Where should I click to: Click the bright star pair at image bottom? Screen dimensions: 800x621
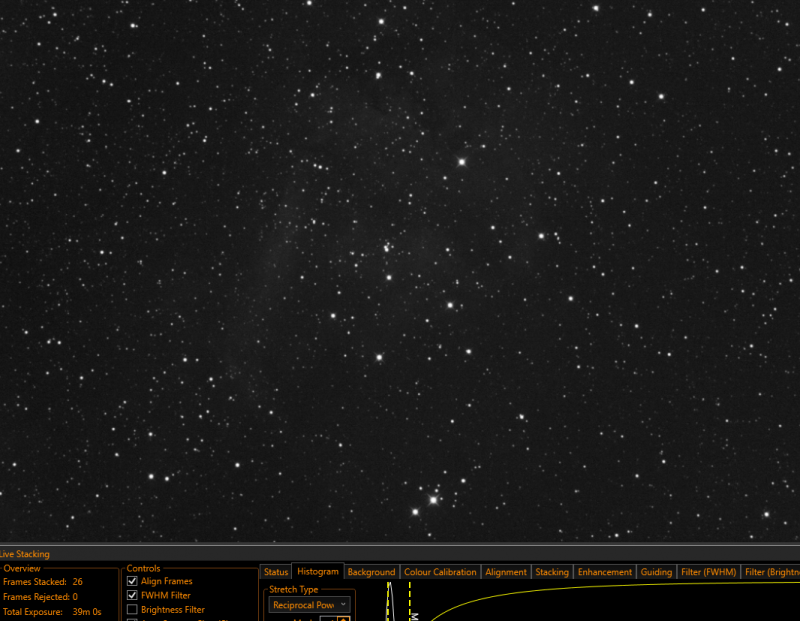click(x=424, y=505)
